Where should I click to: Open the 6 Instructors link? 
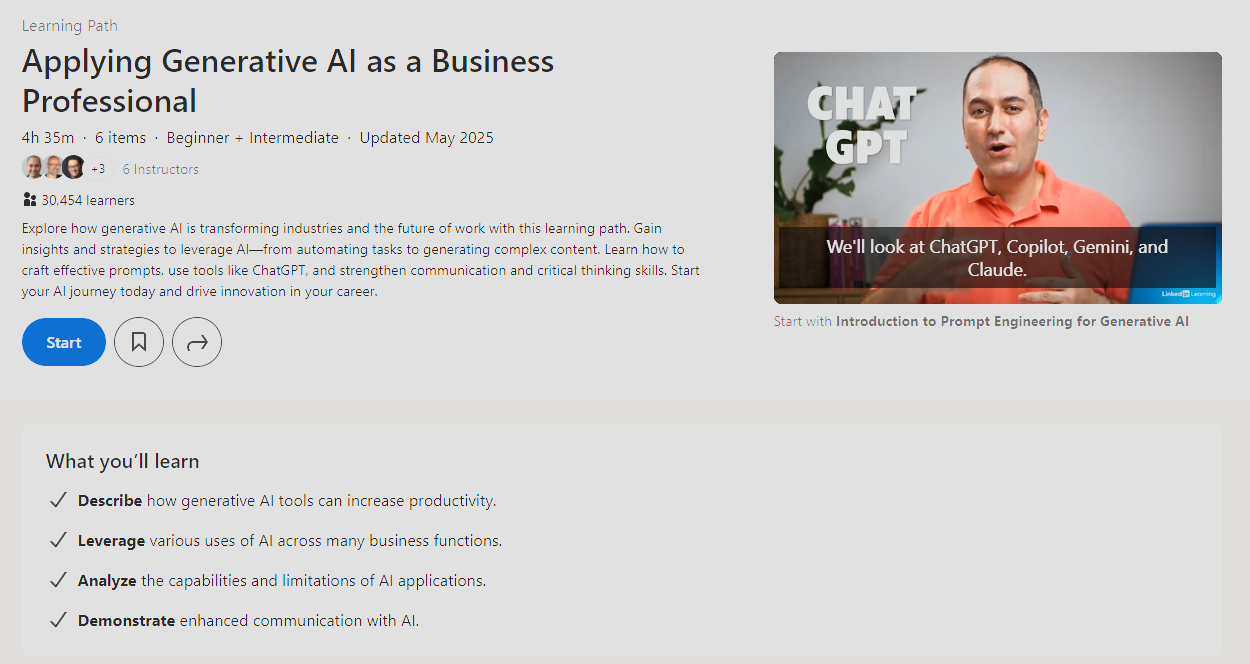coord(161,169)
